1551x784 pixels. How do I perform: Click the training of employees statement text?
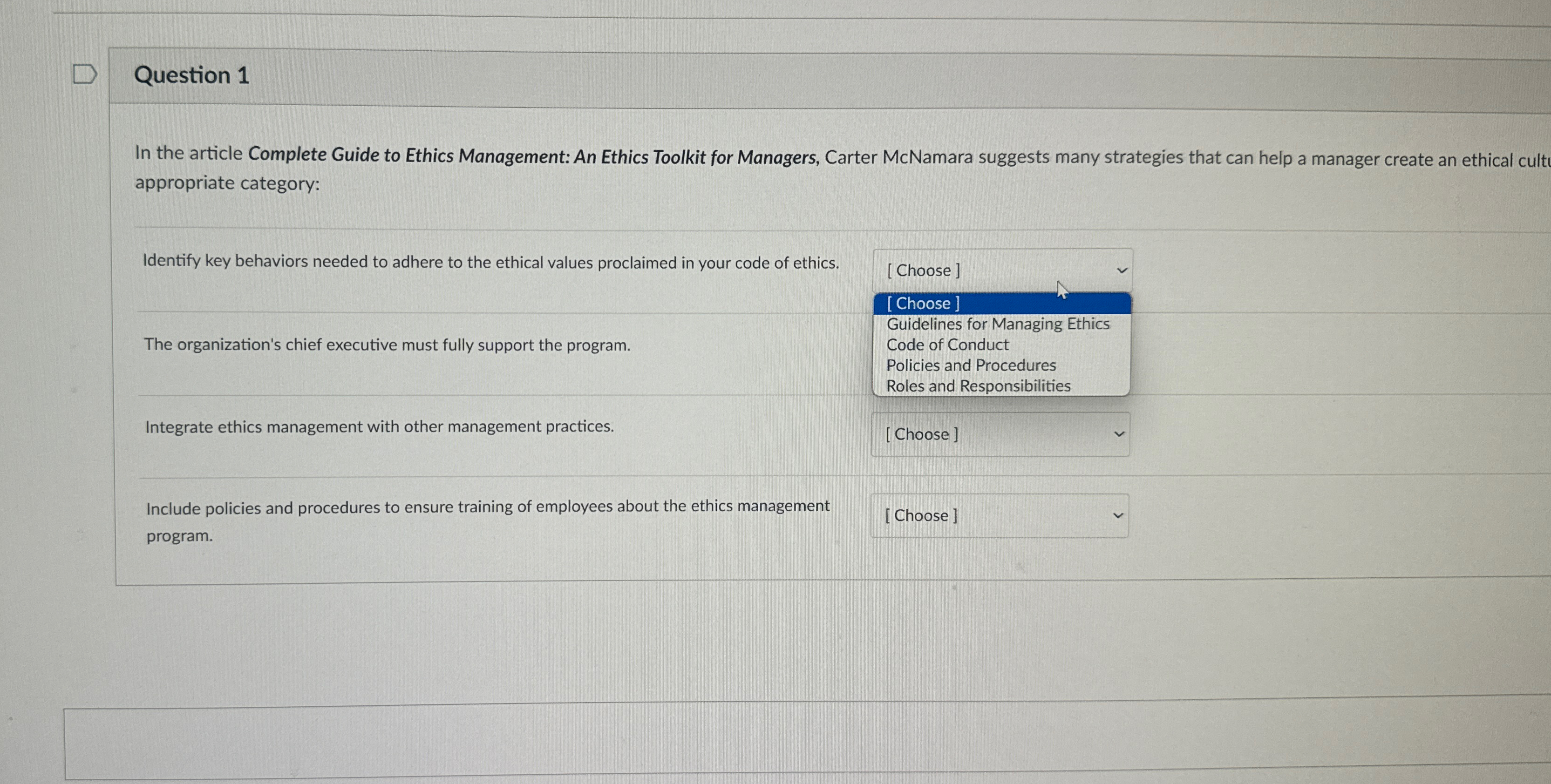coord(487,507)
